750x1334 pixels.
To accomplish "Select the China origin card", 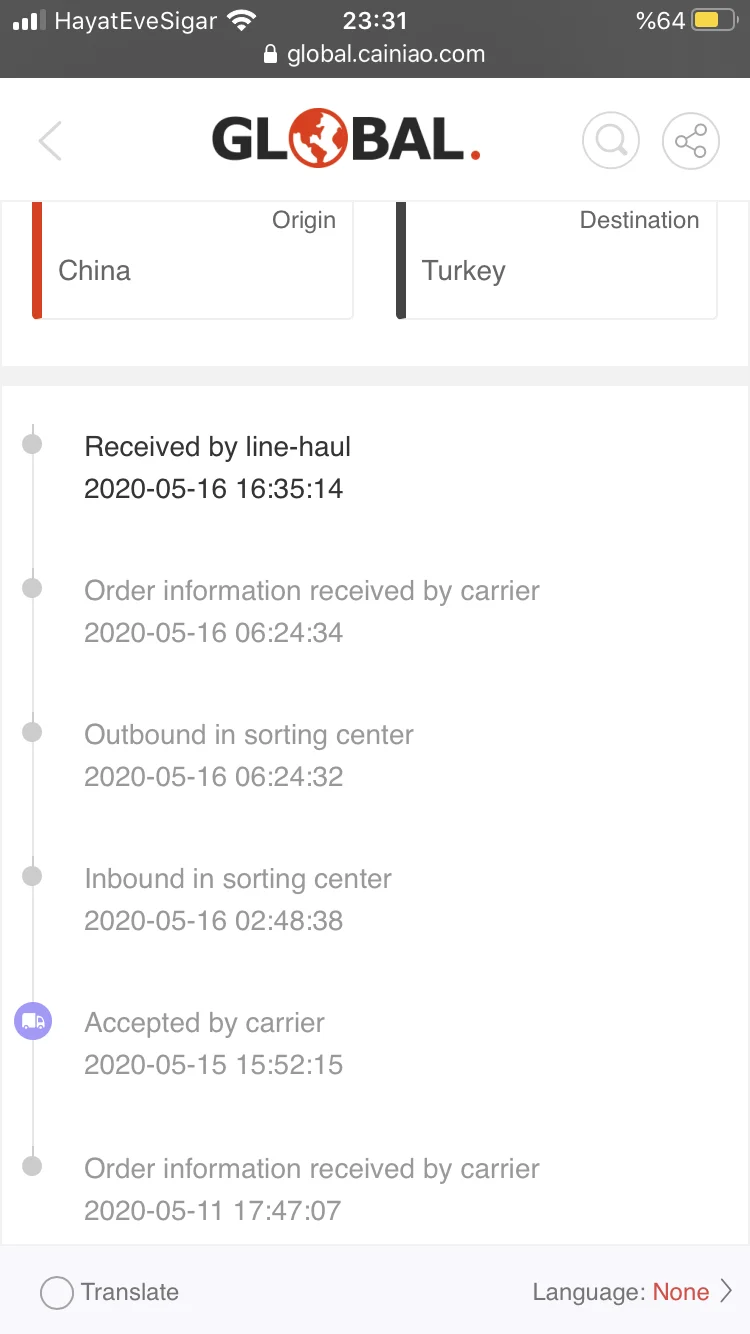I will click(x=193, y=260).
